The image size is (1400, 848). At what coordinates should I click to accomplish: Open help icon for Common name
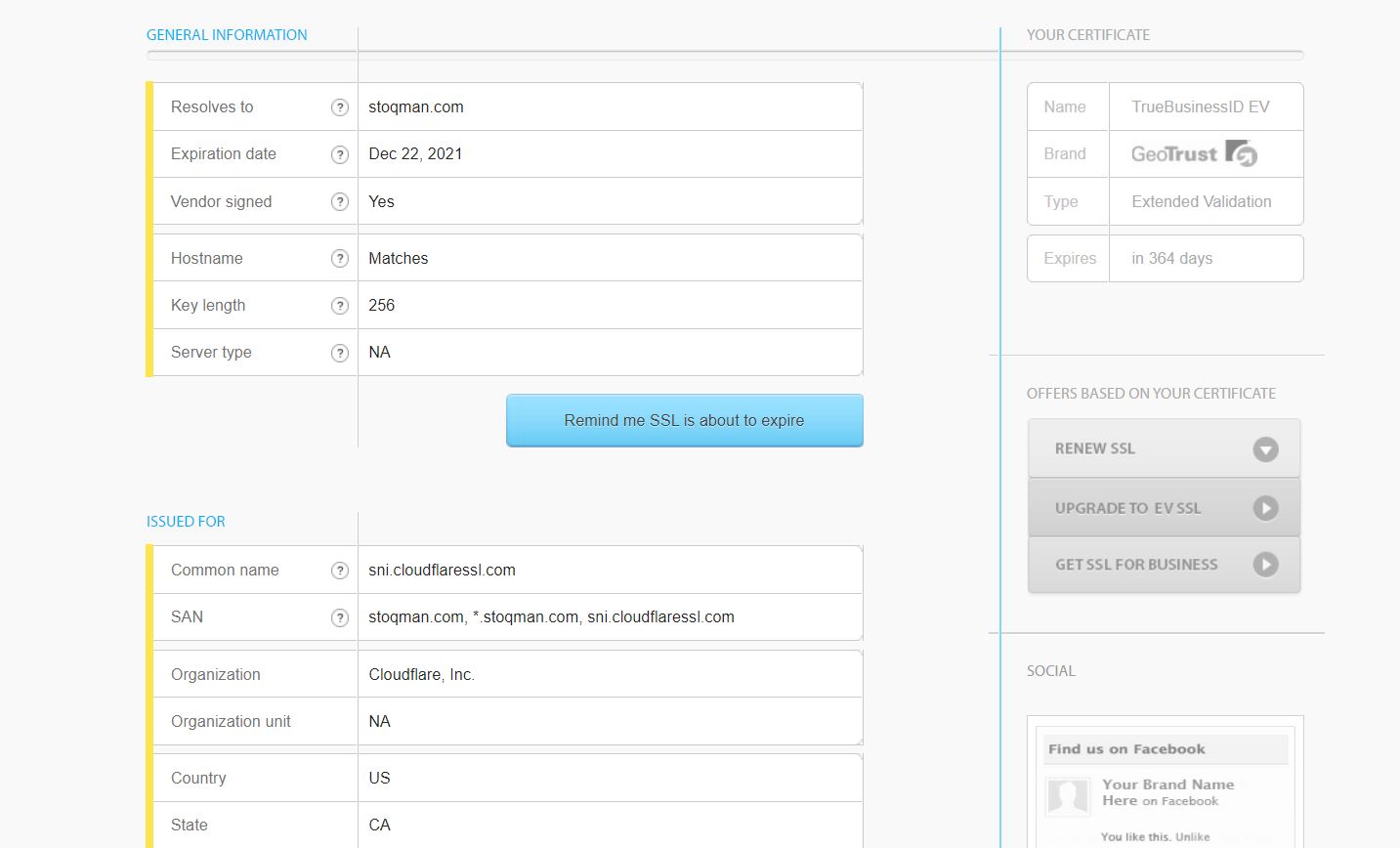tap(339, 571)
